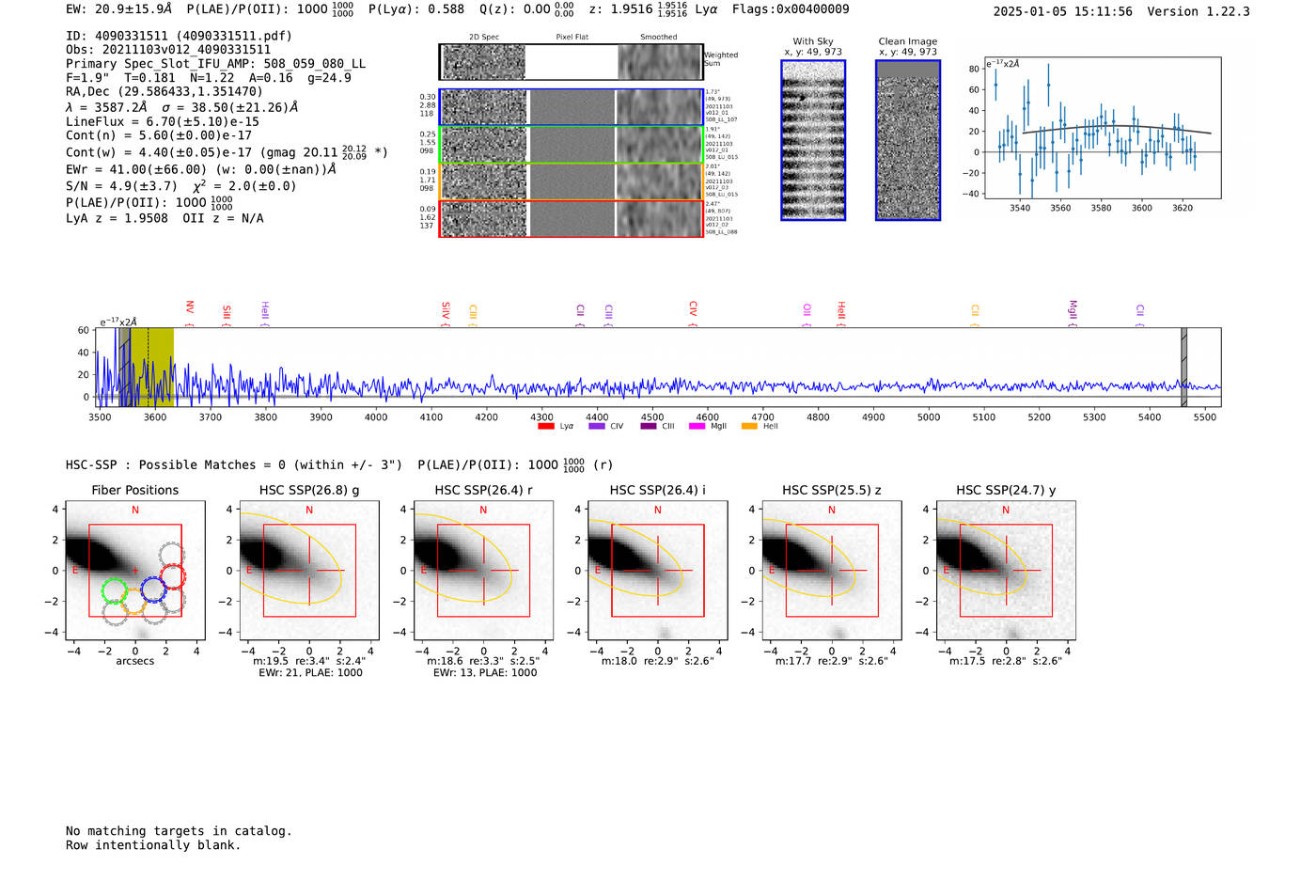
Task: Click the magenta MgII legend swatch
Action: (697, 426)
